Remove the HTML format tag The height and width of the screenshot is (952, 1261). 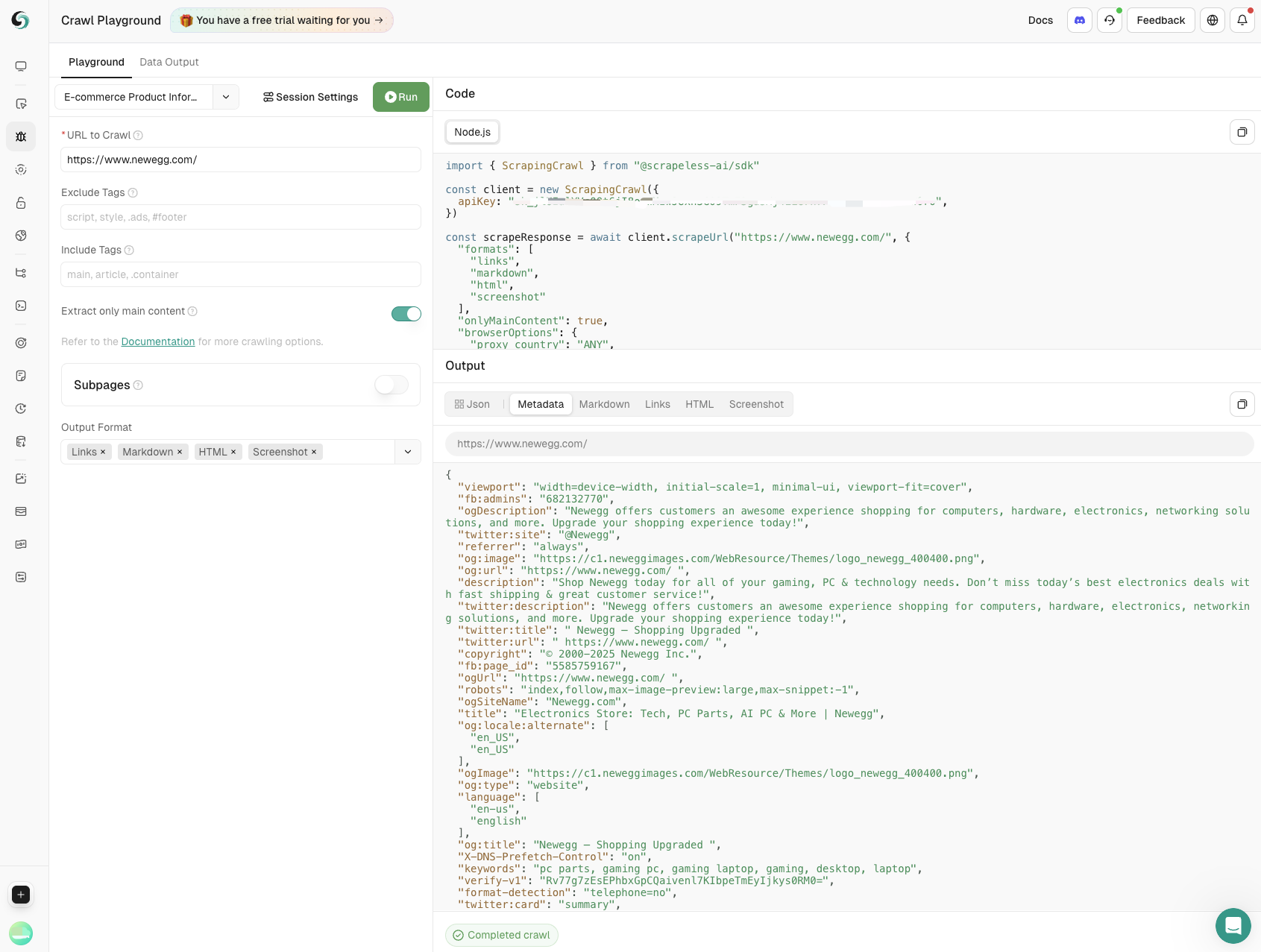pos(233,452)
